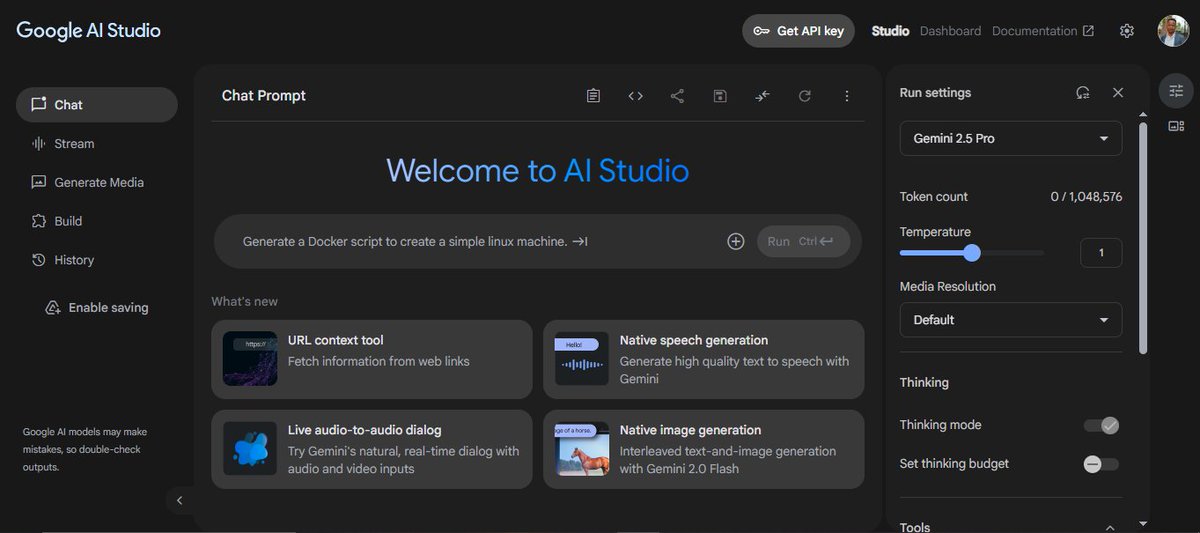Open the settings gear icon
Image resolution: width=1200 pixels, height=533 pixels.
[x=1127, y=31]
